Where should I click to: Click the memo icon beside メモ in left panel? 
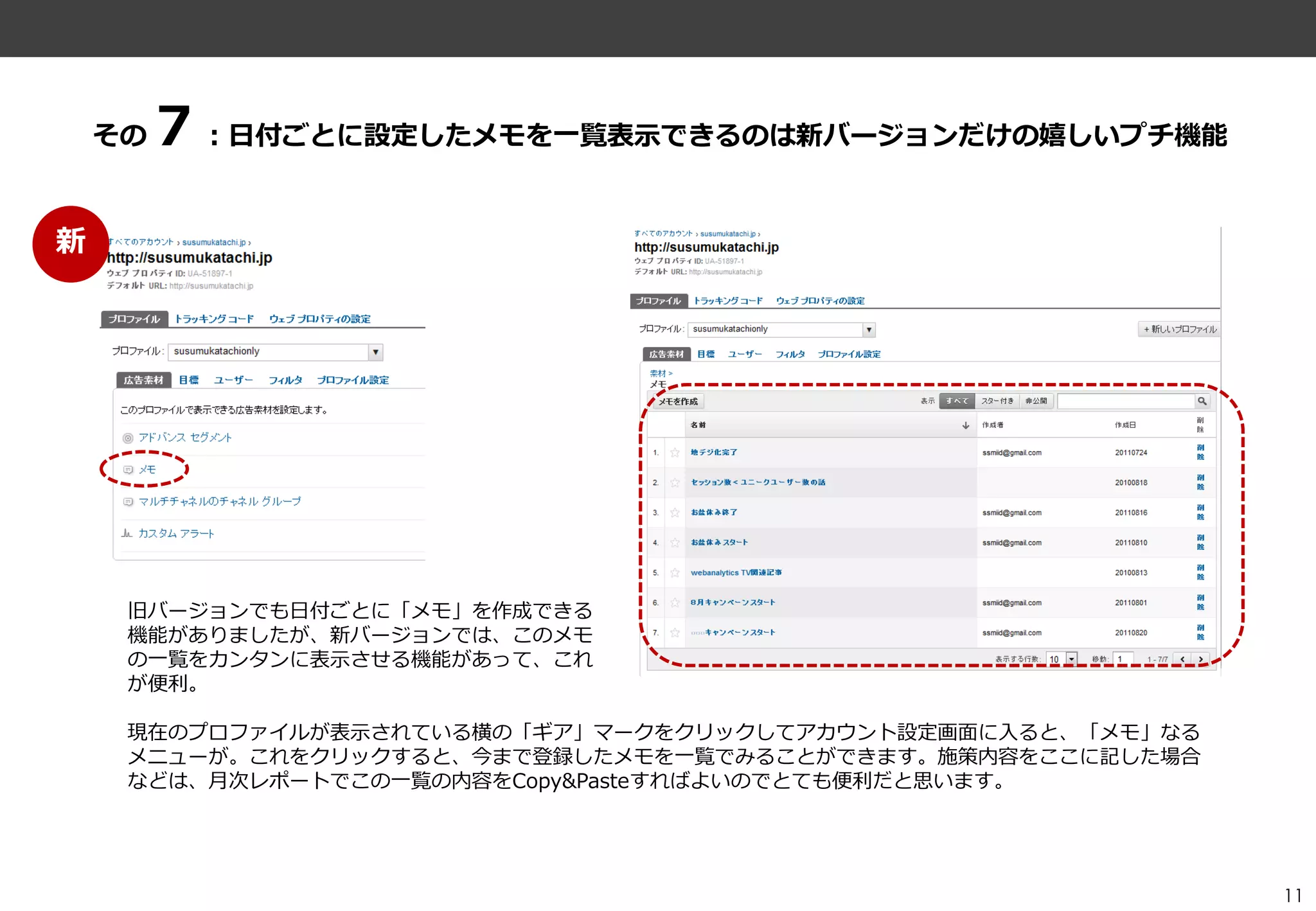128,470
